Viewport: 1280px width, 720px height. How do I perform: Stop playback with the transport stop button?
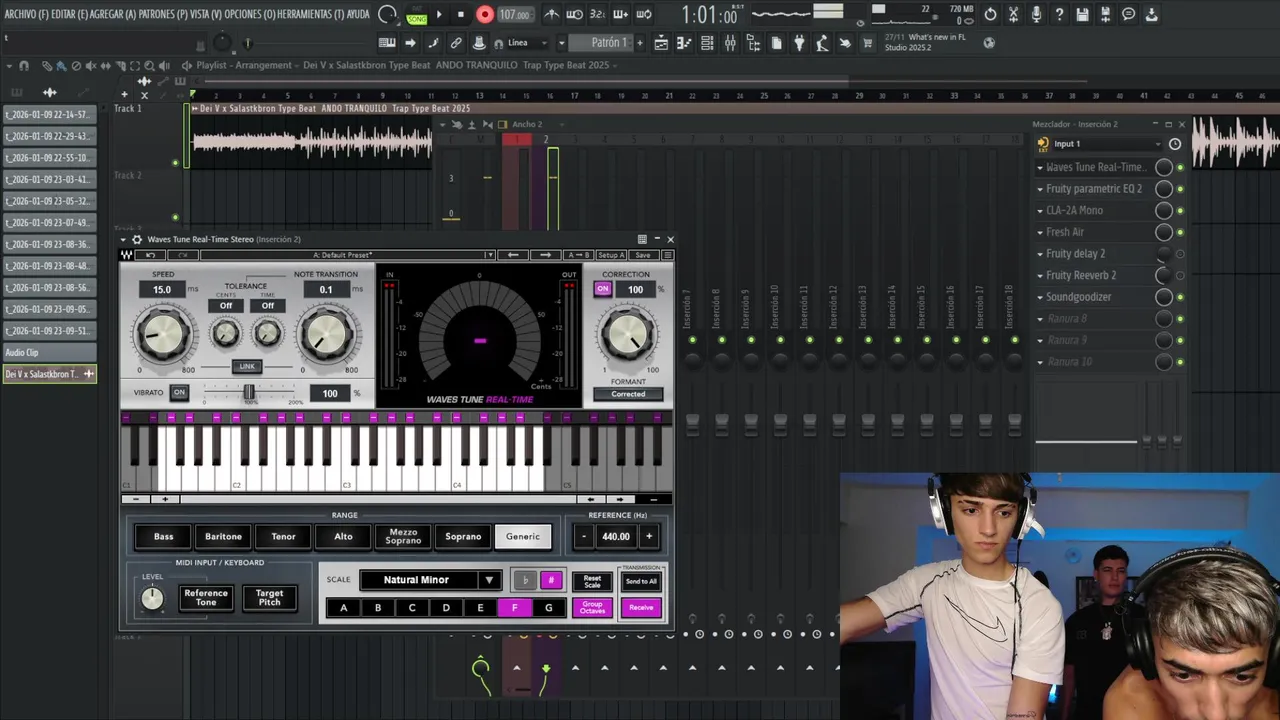pyautogui.click(x=461, y=14)
